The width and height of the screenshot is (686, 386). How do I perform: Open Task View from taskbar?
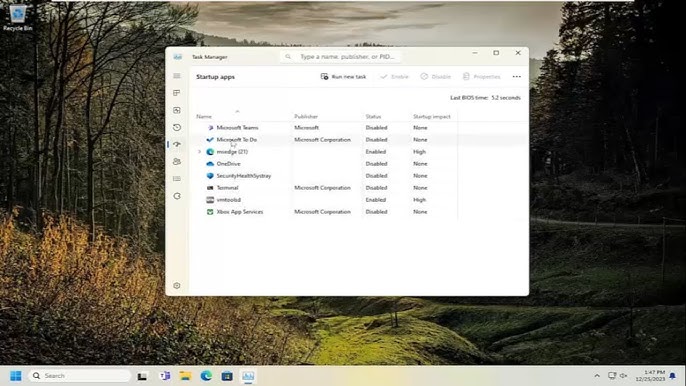pos(142,376)
